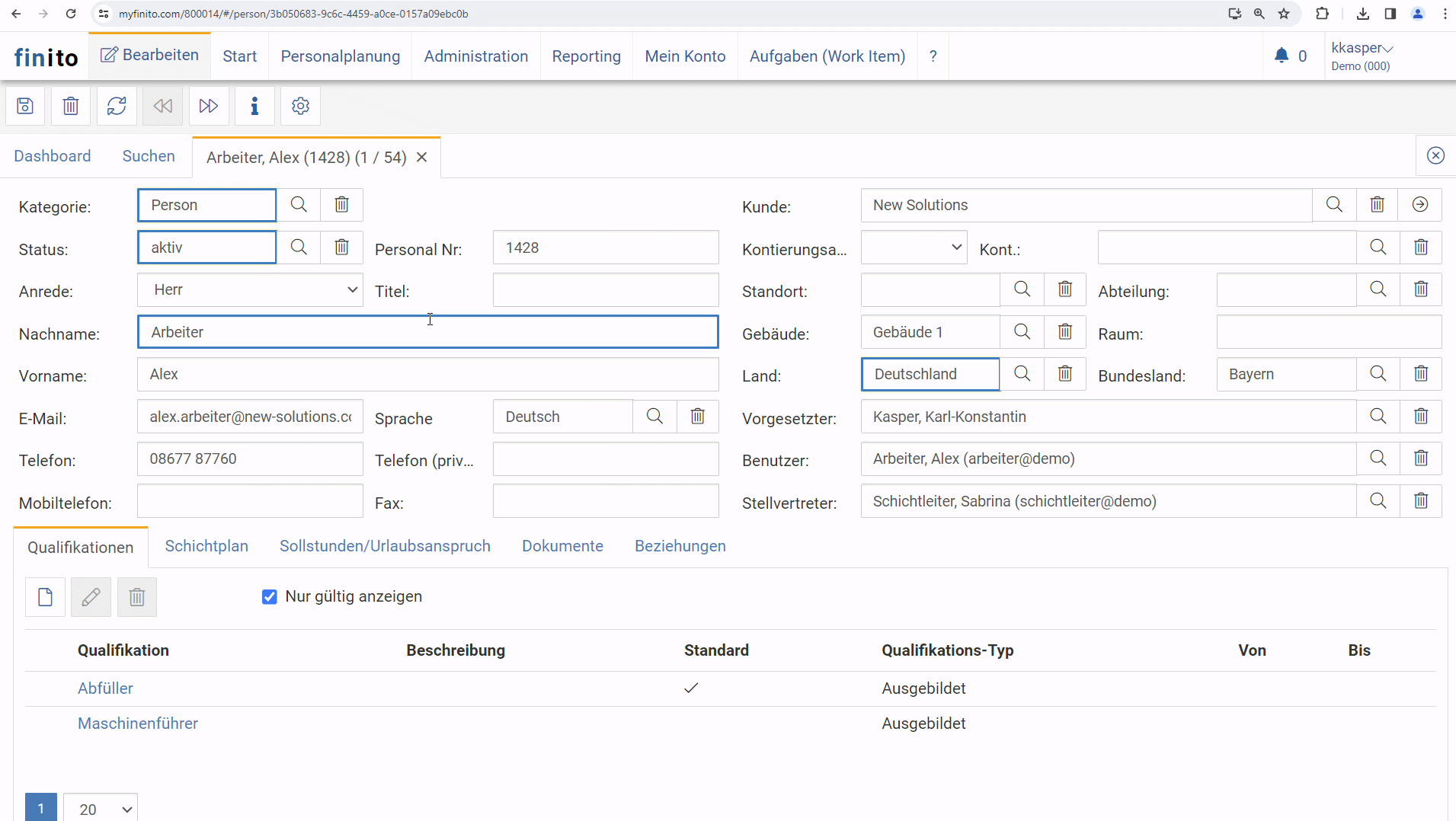Click into the Mobiltelefon input field
Viewport: 1456px width, 821px height.
(250, 502)
